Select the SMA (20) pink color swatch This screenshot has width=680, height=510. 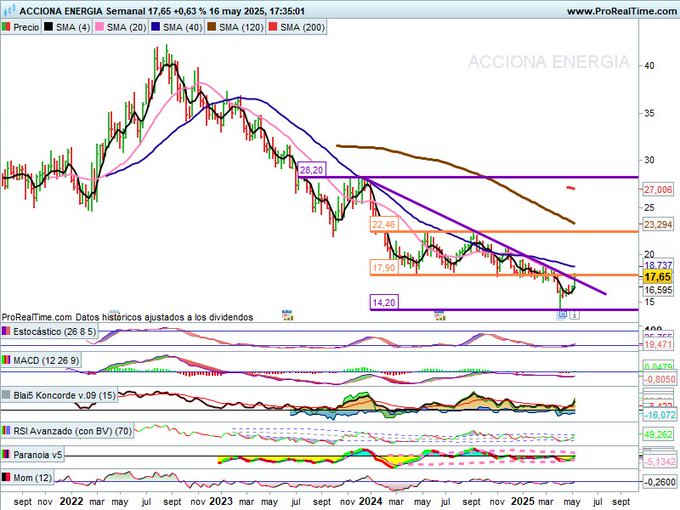tap(100, 27)
